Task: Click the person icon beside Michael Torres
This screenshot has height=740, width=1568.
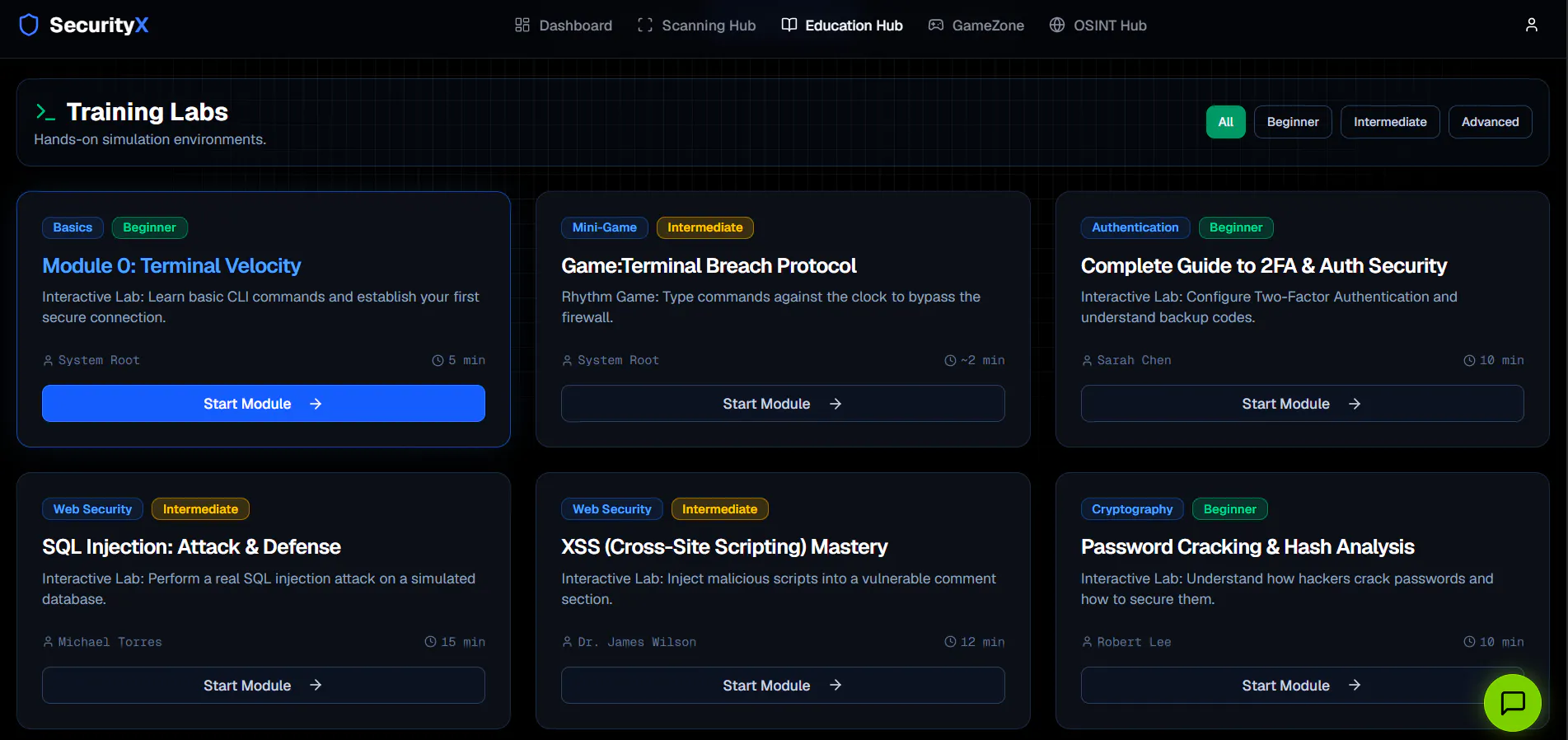Action: [x=48, y=641]
